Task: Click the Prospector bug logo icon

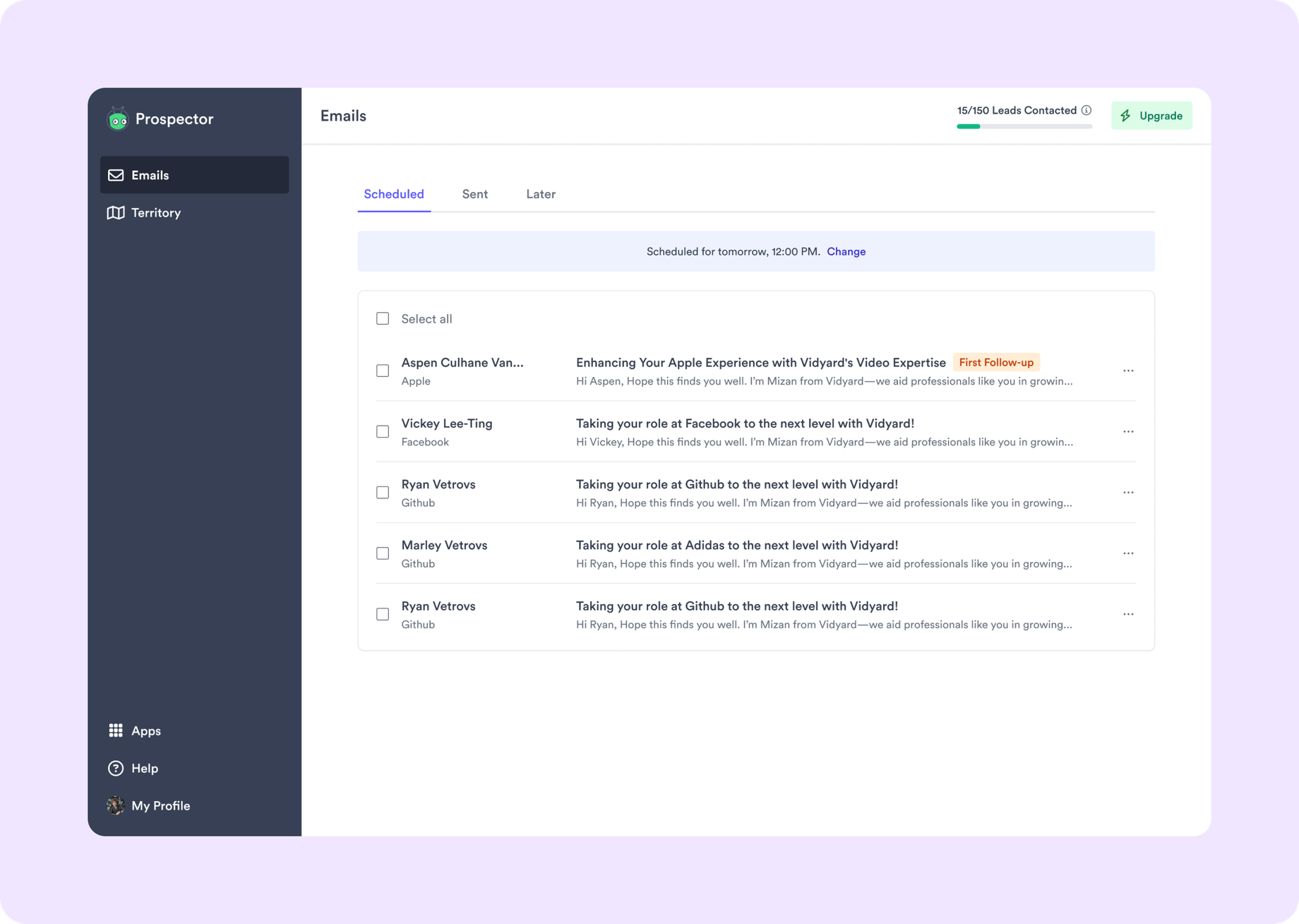Action: click(x=118, y=119)
